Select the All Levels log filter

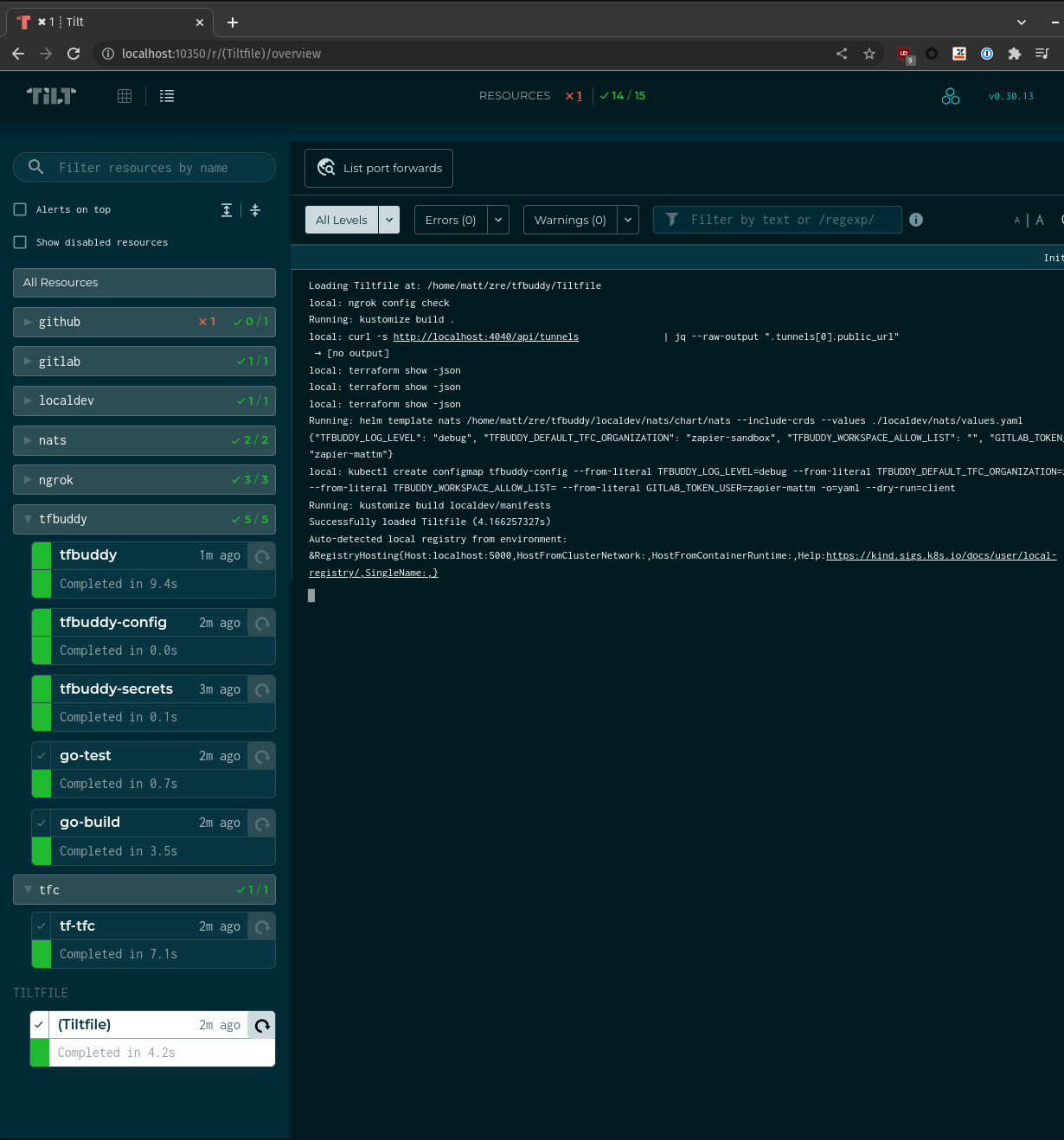pos(342,220)
